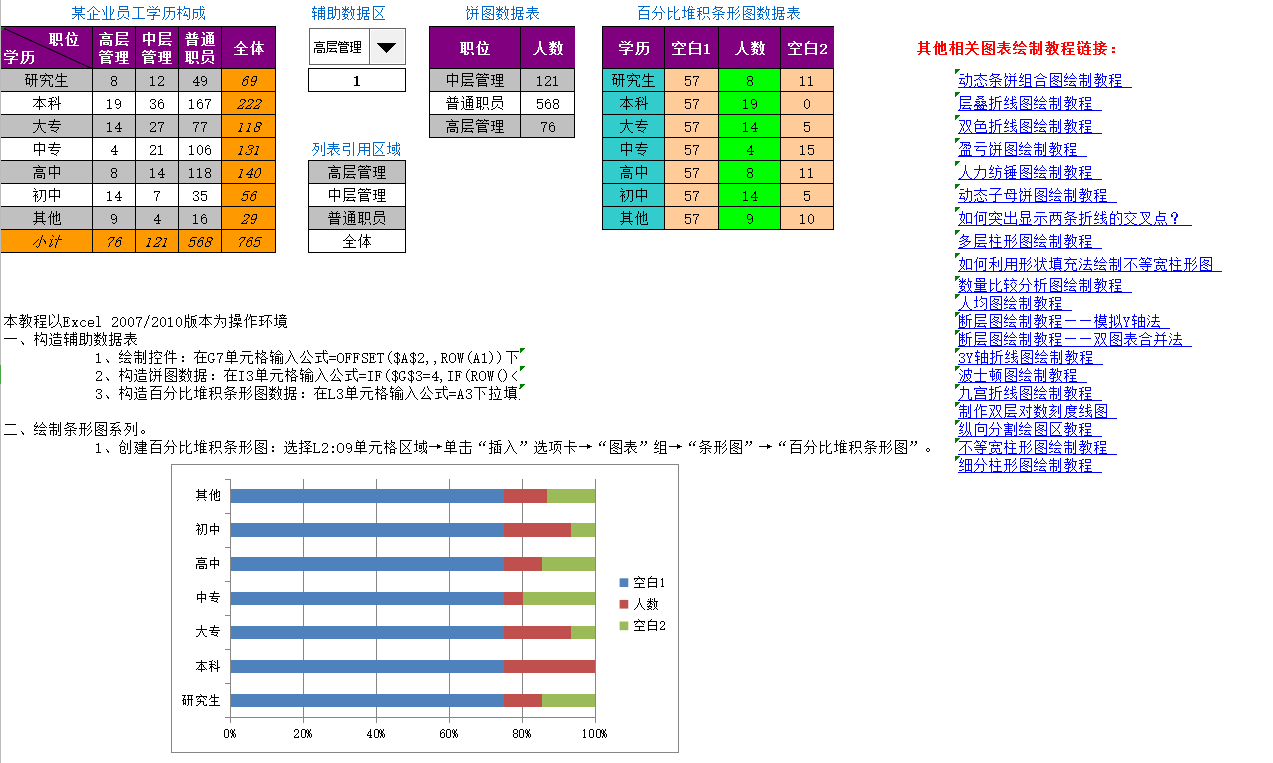Select the 普通职员 row label in 饼图数据表
1273x763 pixels.
tap(475, 103)
